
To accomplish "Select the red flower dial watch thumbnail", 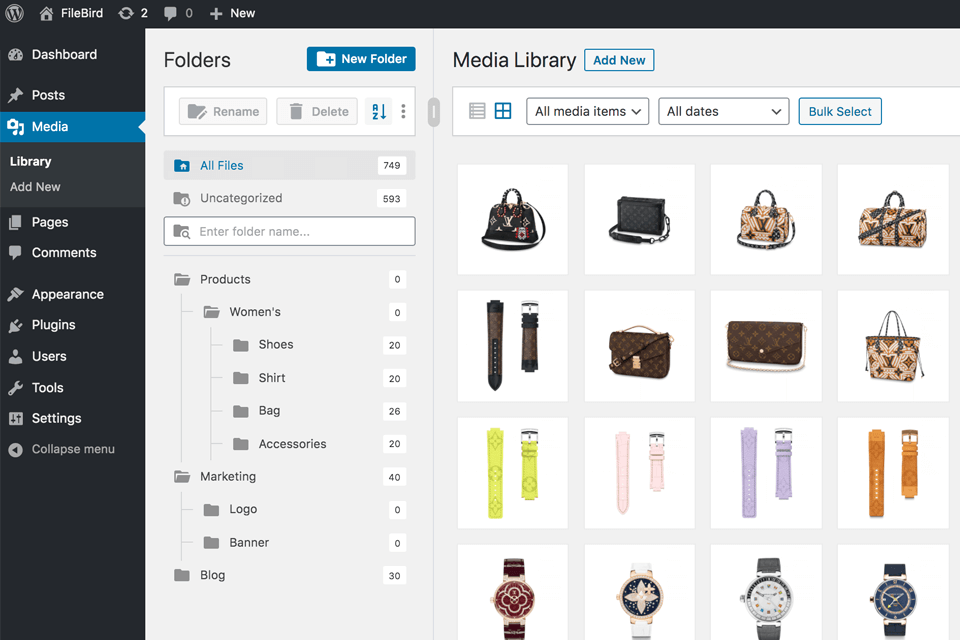I will [x=512, y=593].
